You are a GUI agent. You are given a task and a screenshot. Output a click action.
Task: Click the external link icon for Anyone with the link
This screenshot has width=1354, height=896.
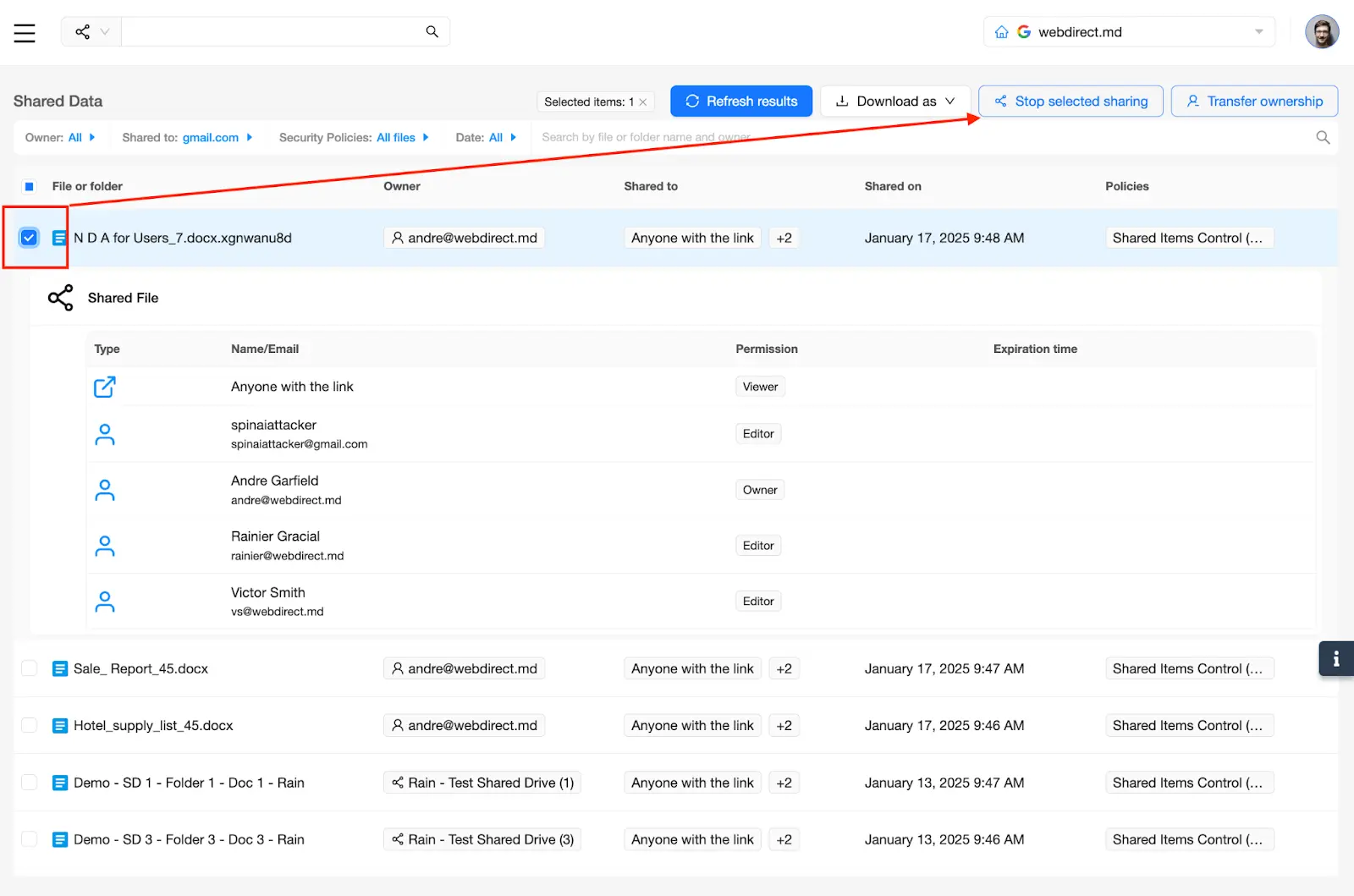[x=104, y=386]
